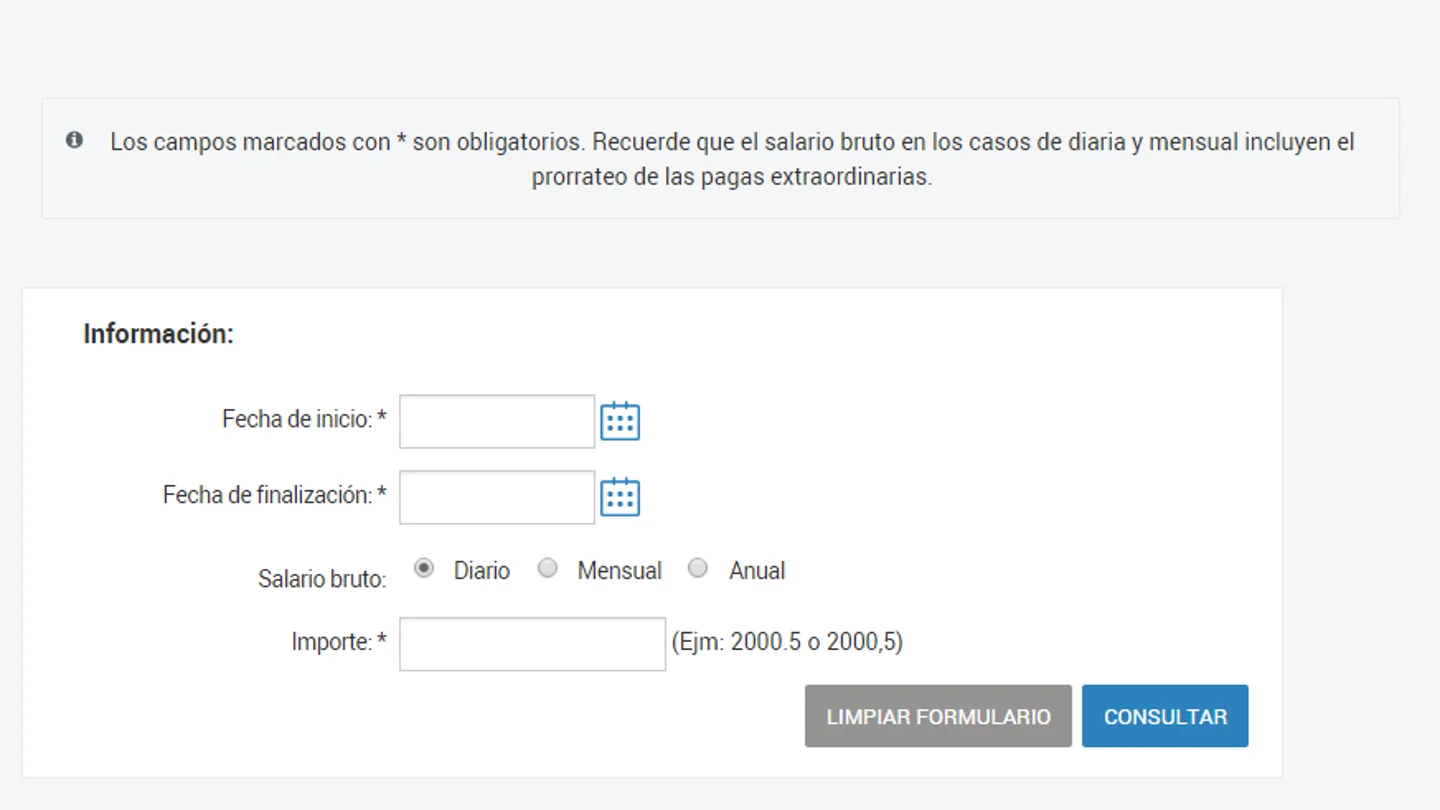Open the calendar picker for Fecha de finalización
Image resolution: width=1440 pixels, height=810 pixels.
[x=620, y=497]
